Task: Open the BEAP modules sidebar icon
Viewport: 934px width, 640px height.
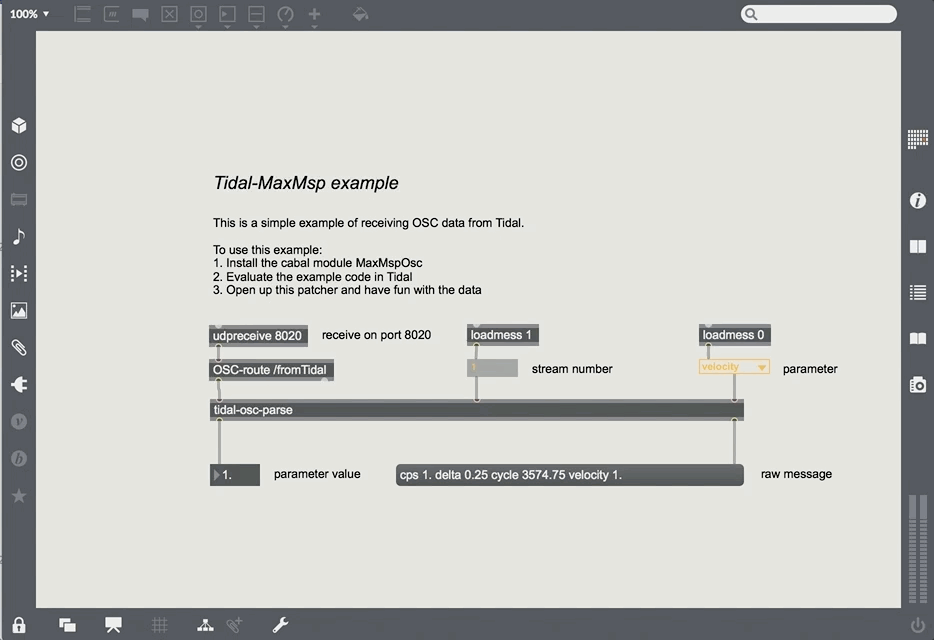Action: point(19,458)
